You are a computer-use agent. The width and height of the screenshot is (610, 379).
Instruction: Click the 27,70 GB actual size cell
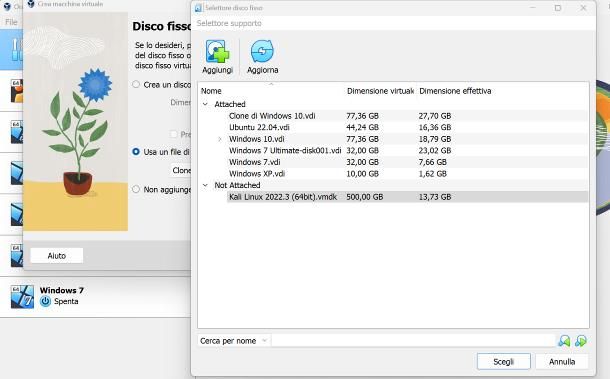coord(435,116)
